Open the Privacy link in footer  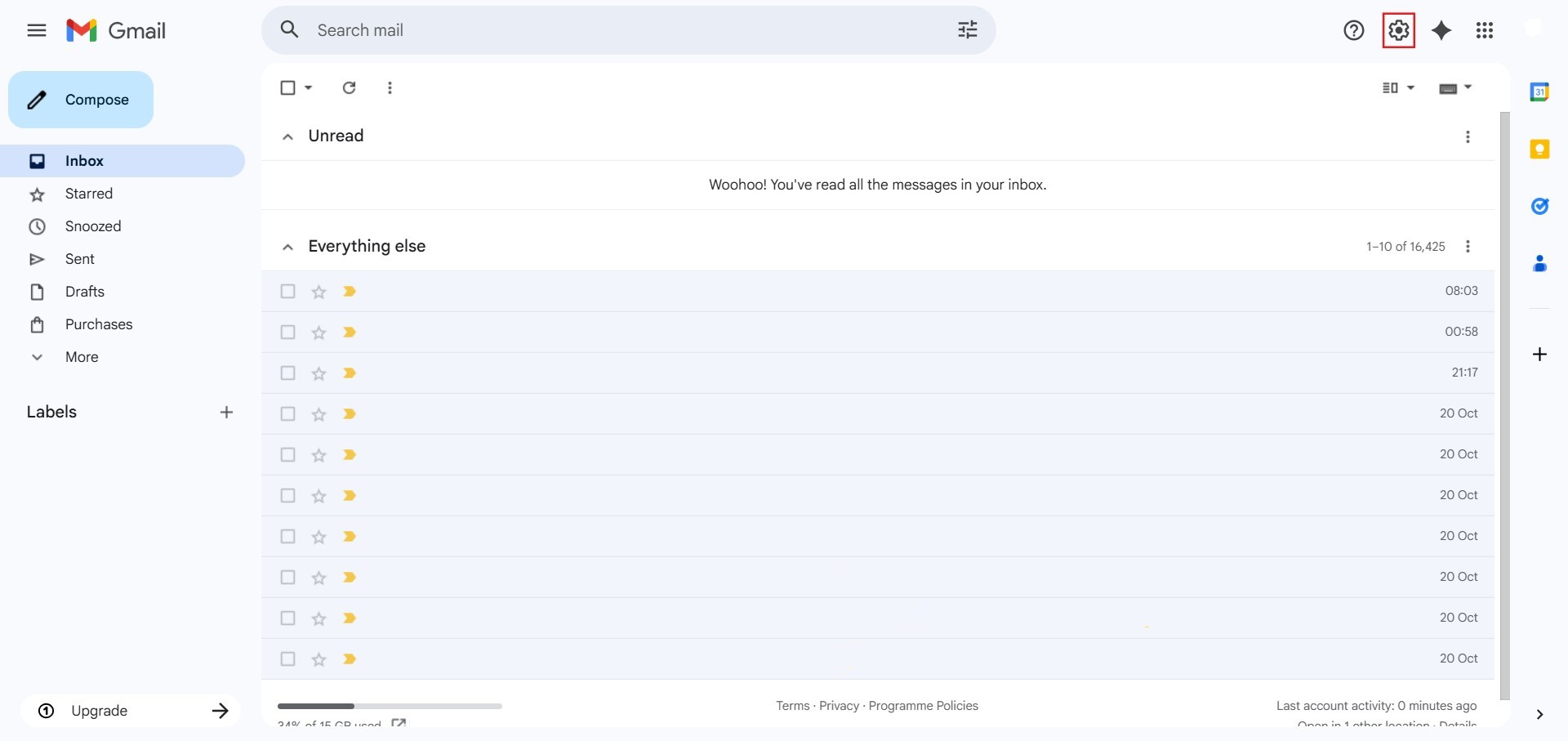(x=839, y=706)
